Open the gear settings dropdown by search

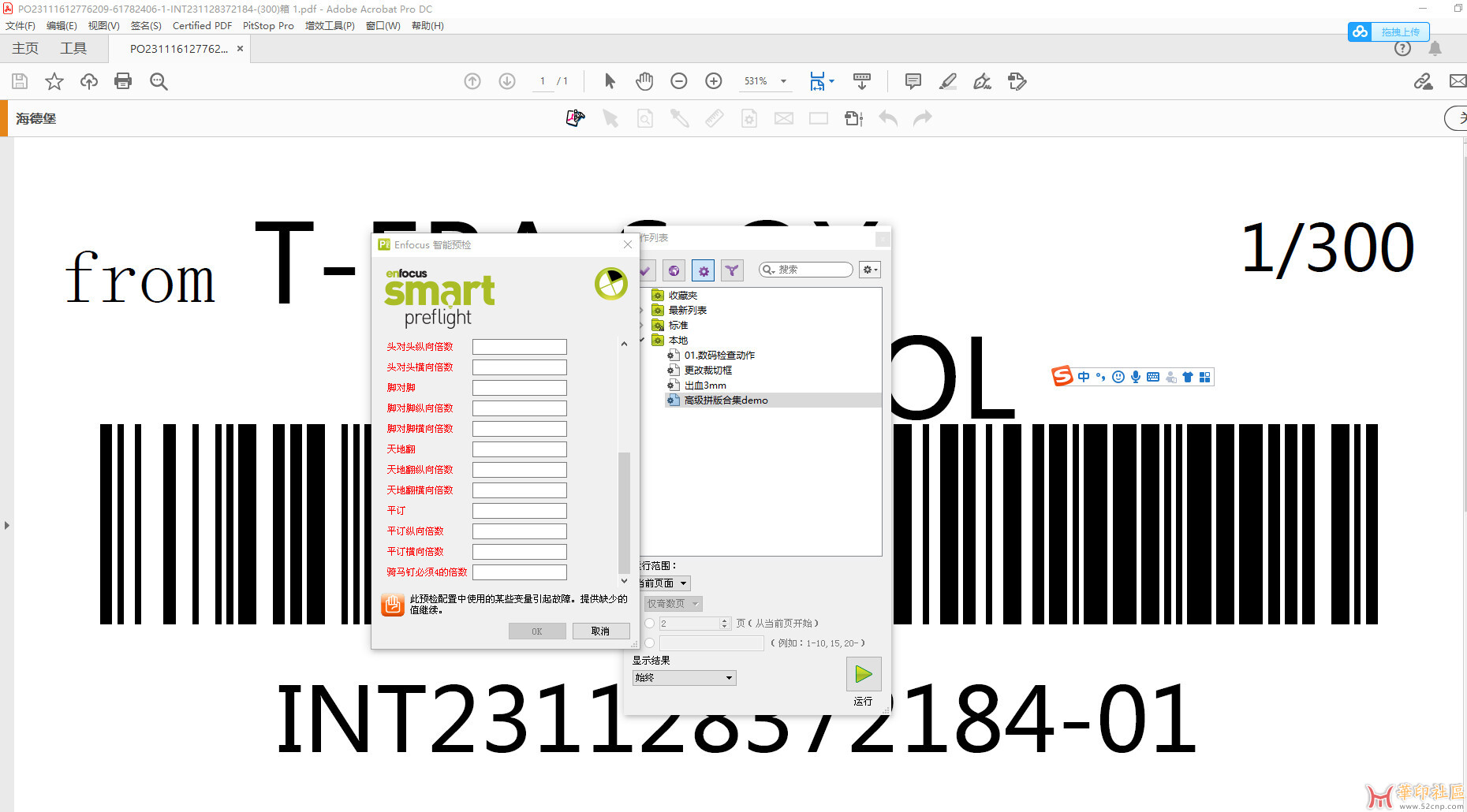[x=869, y=270]
